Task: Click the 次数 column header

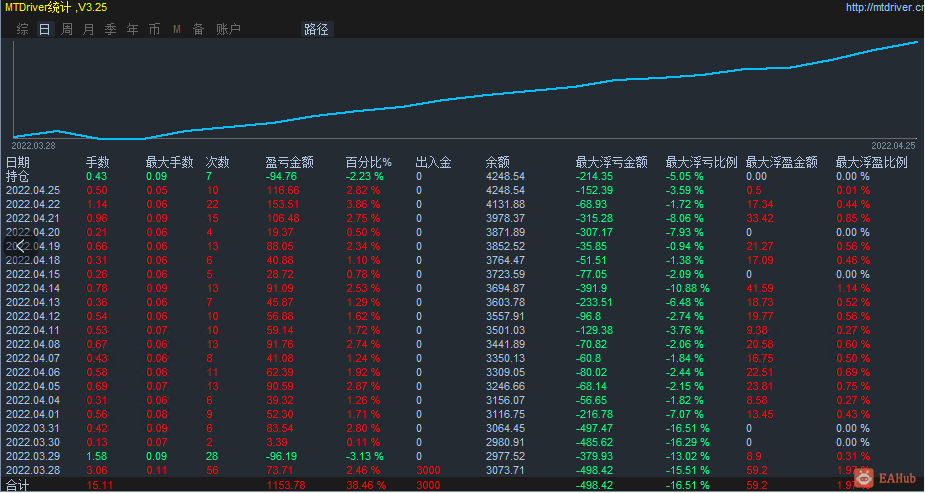Action: [x=218, y=162]
